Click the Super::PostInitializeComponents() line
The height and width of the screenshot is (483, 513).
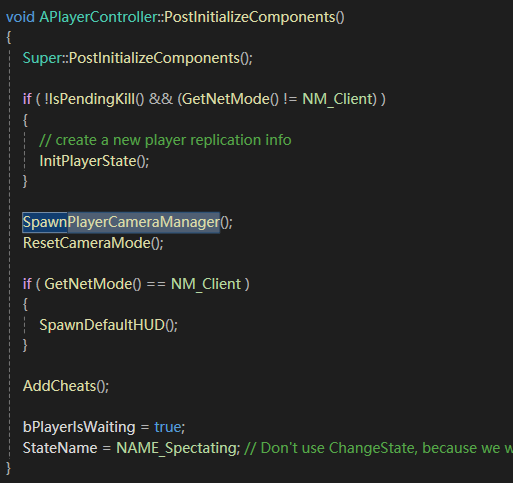(138, 58)
